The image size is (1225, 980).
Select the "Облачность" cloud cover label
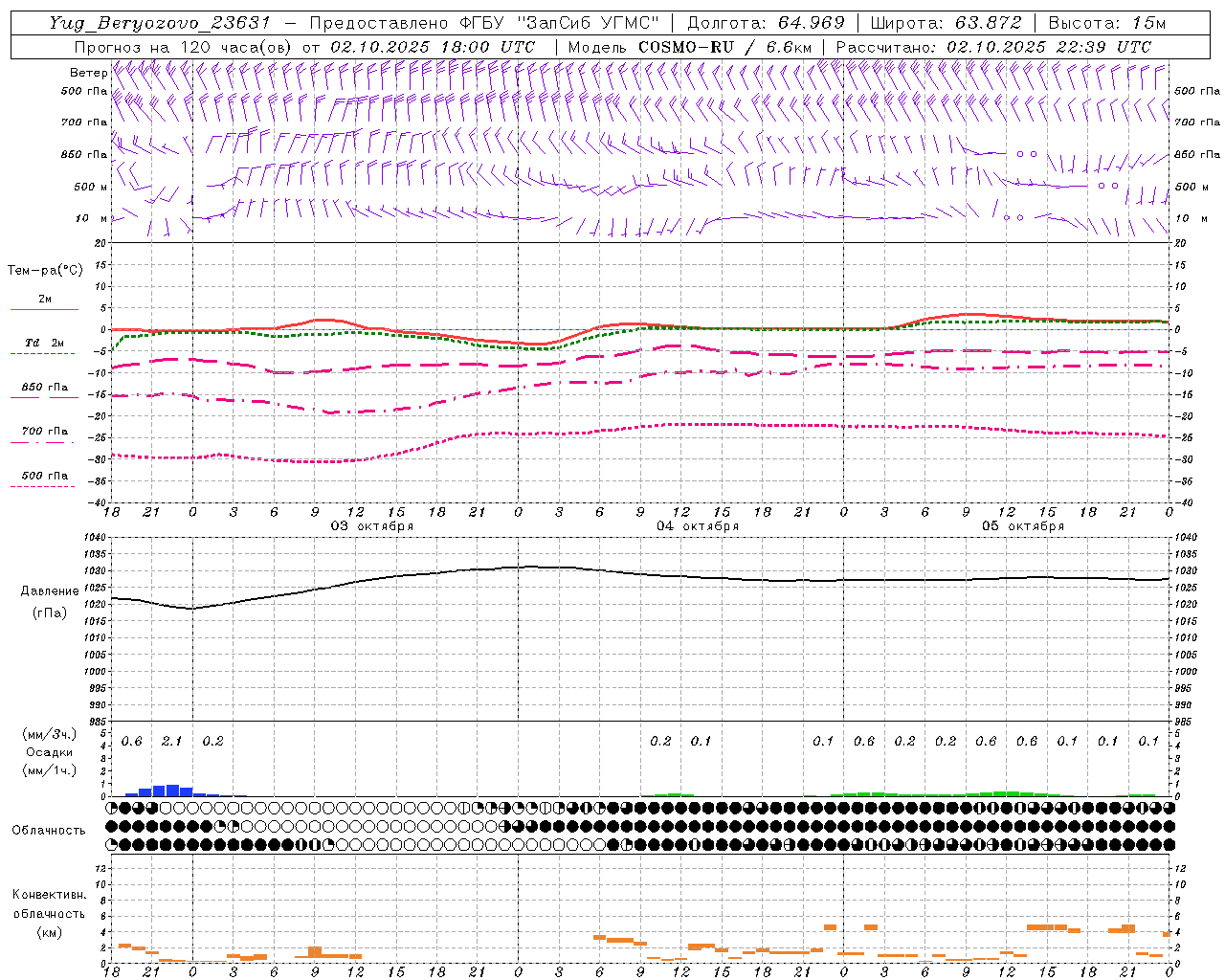49,830
